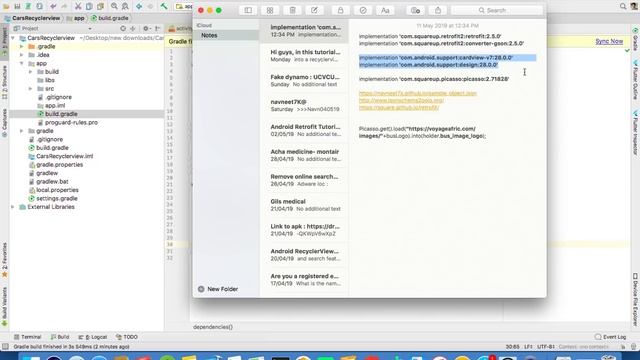Click the Make Project hammer icon
Viewport: 640px width, 360px height.
(164, 6)
